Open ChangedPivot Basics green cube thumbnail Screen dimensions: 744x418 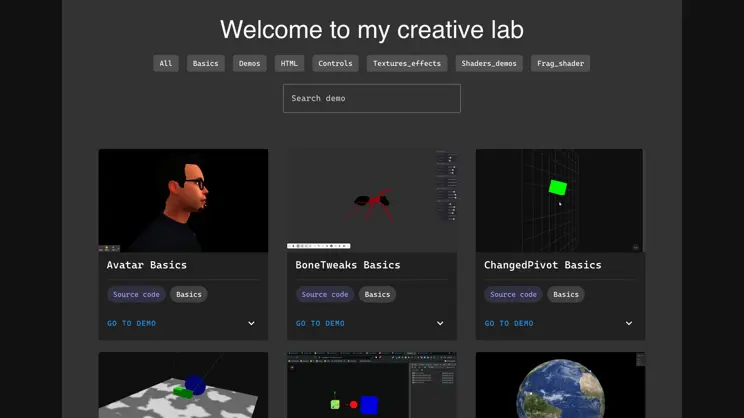[559, 200]
